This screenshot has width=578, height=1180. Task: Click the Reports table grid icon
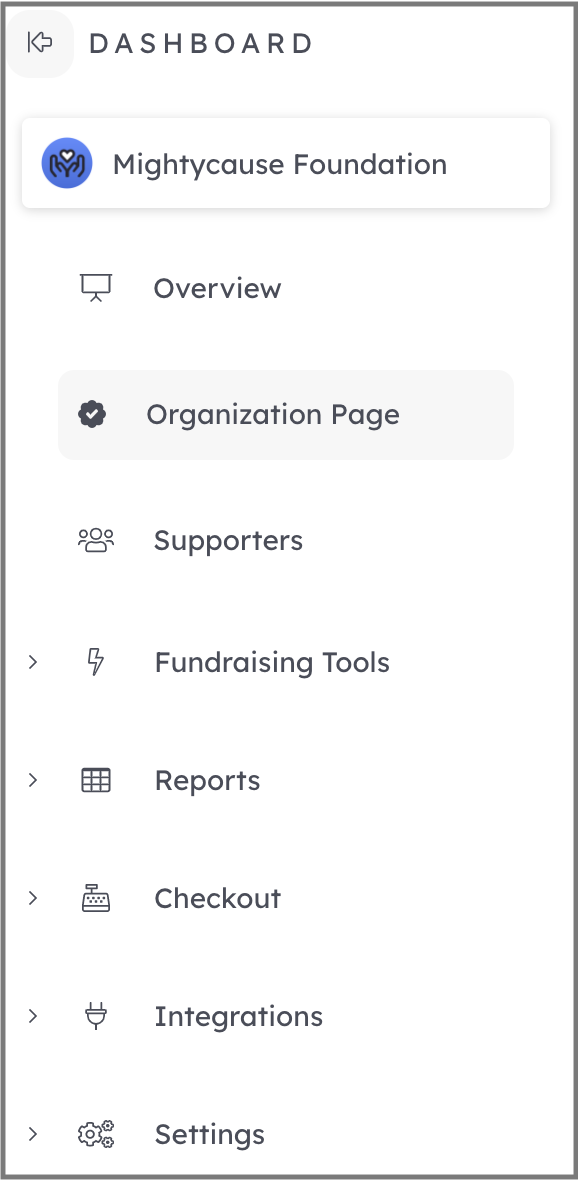tap(96, 780)
